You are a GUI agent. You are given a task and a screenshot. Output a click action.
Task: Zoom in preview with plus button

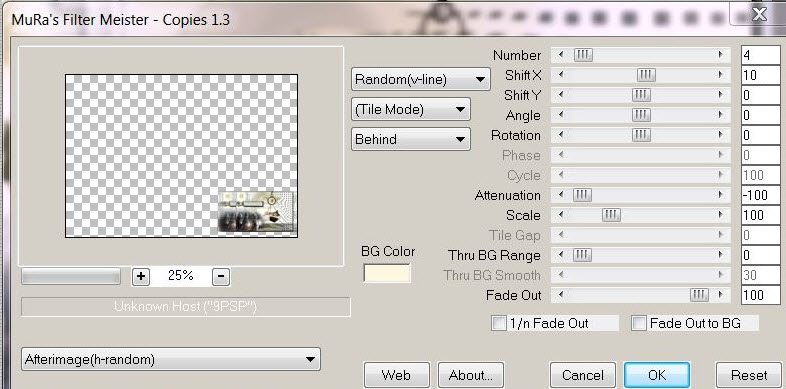pyautogui.click(x=141, y=276)
